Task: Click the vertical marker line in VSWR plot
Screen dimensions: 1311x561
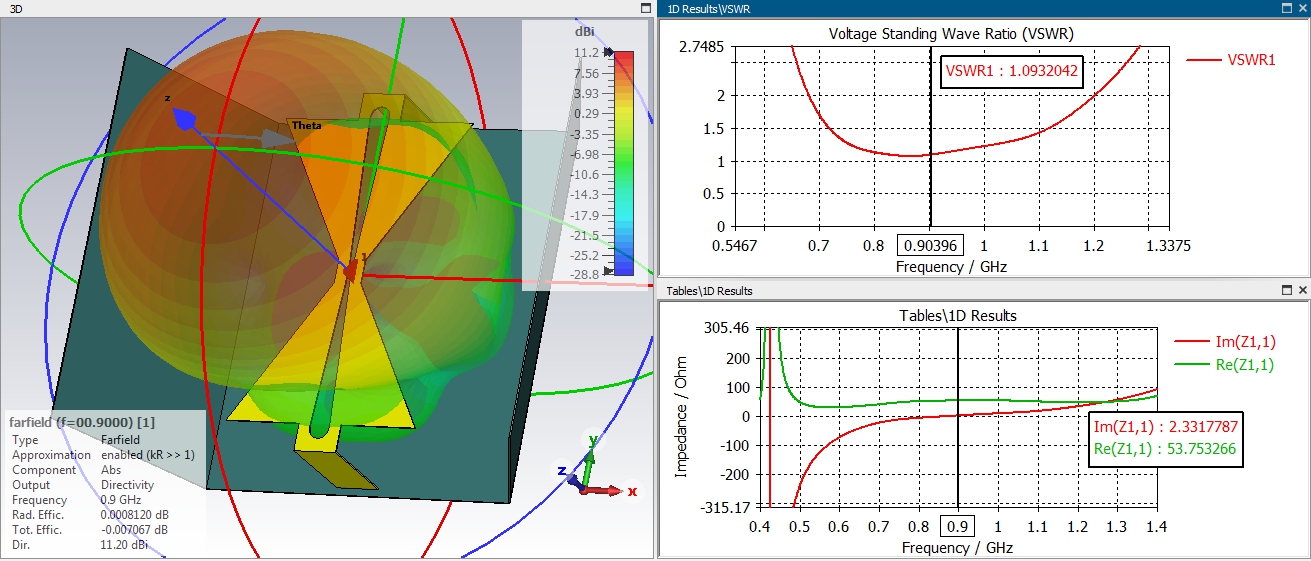Action: coord(930,136)
